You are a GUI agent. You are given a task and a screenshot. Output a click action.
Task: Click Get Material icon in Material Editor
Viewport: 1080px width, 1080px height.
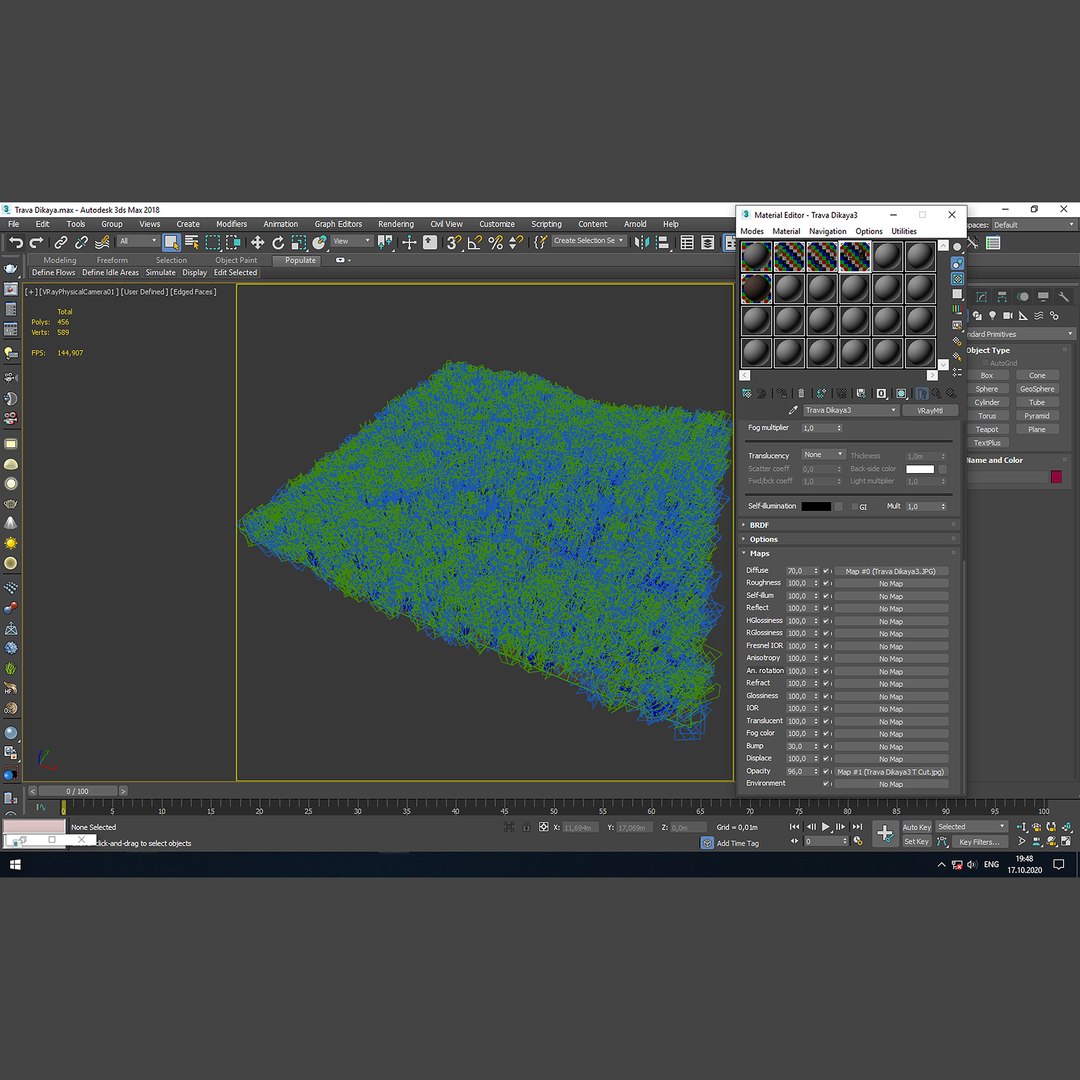(x=747, y=393)
